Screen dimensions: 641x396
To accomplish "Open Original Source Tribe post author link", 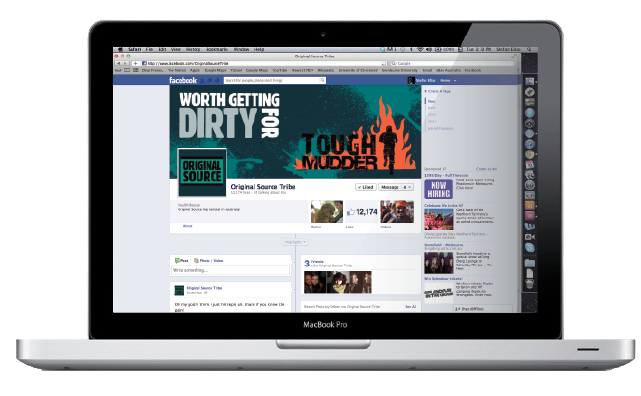I will point(204,288).
